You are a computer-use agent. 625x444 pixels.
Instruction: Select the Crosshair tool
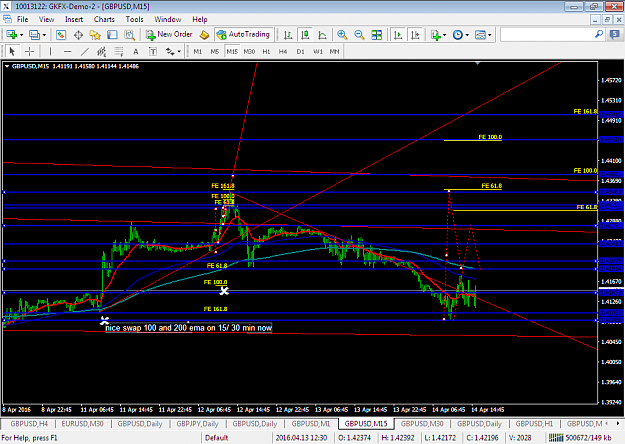(x=29, y=51)
